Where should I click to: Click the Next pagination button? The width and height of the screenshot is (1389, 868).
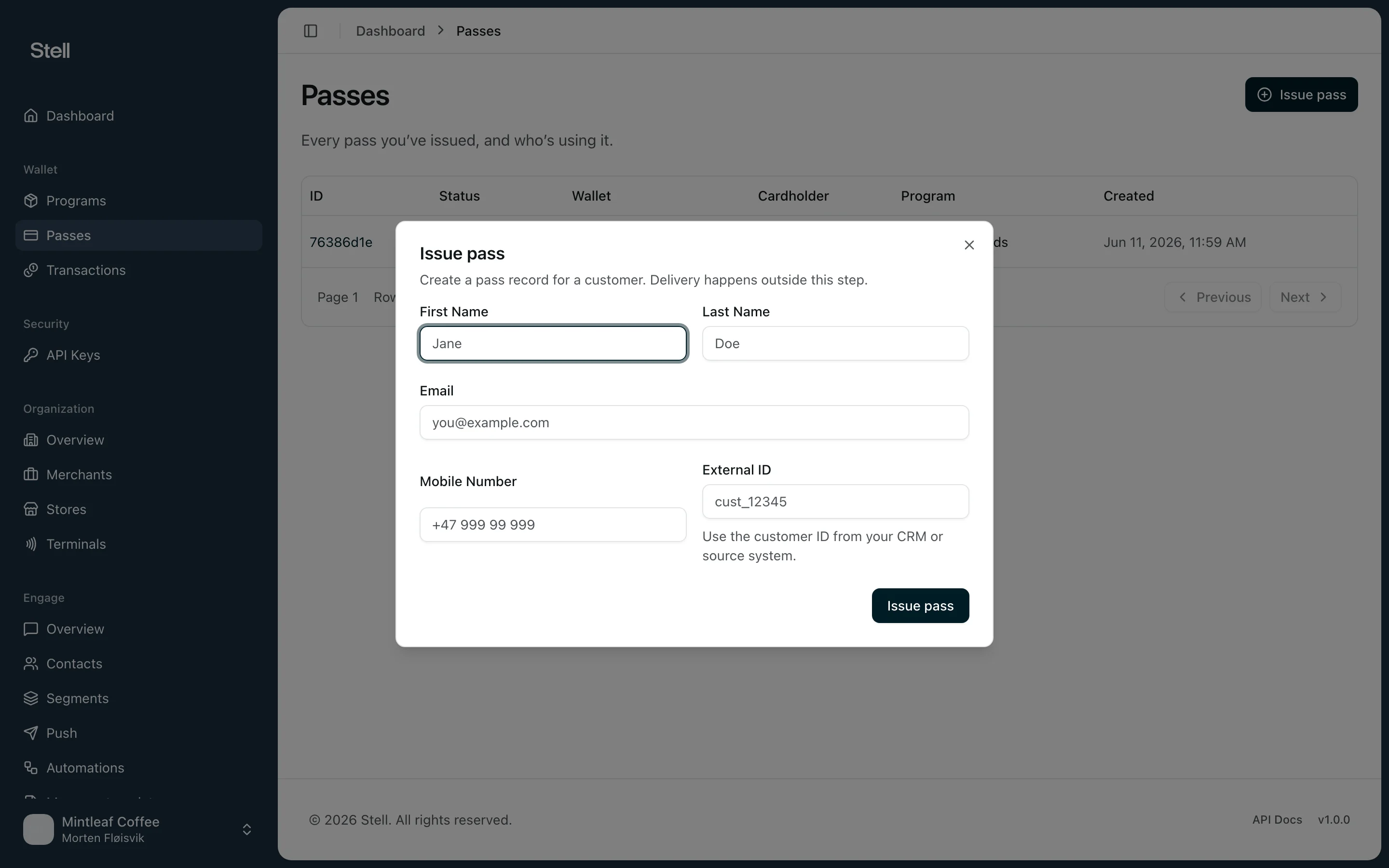1305,298
